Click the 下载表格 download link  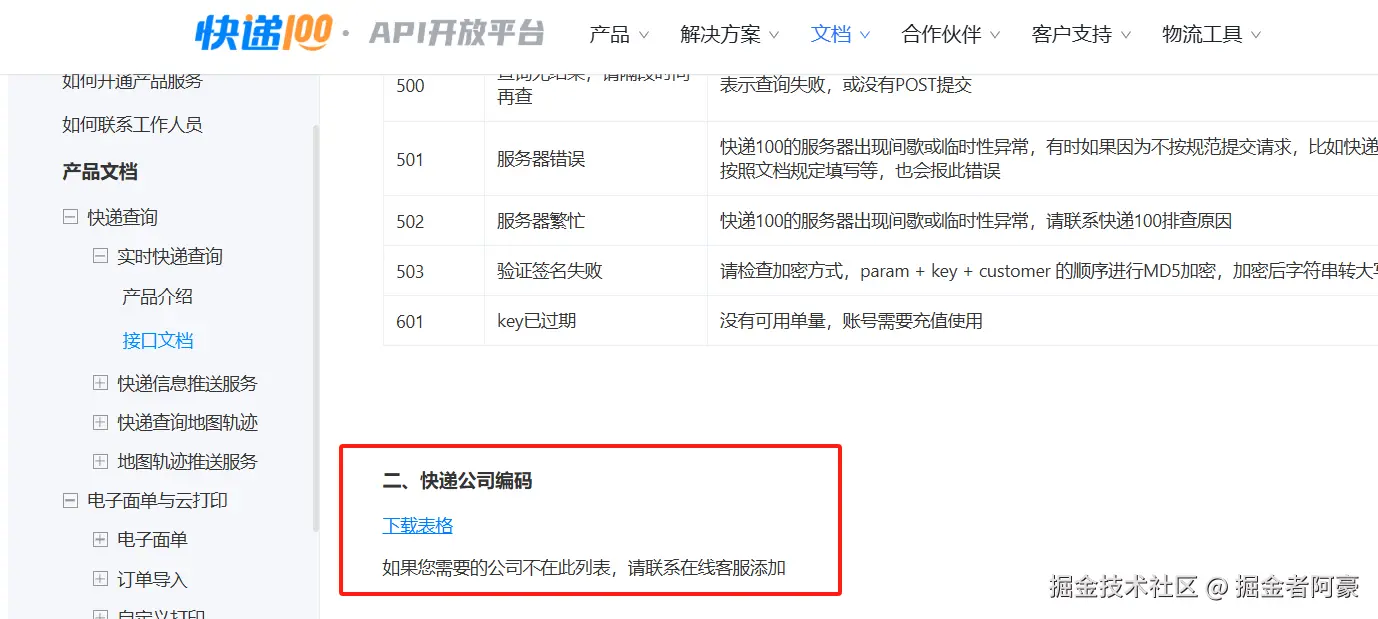coord(416,524)
